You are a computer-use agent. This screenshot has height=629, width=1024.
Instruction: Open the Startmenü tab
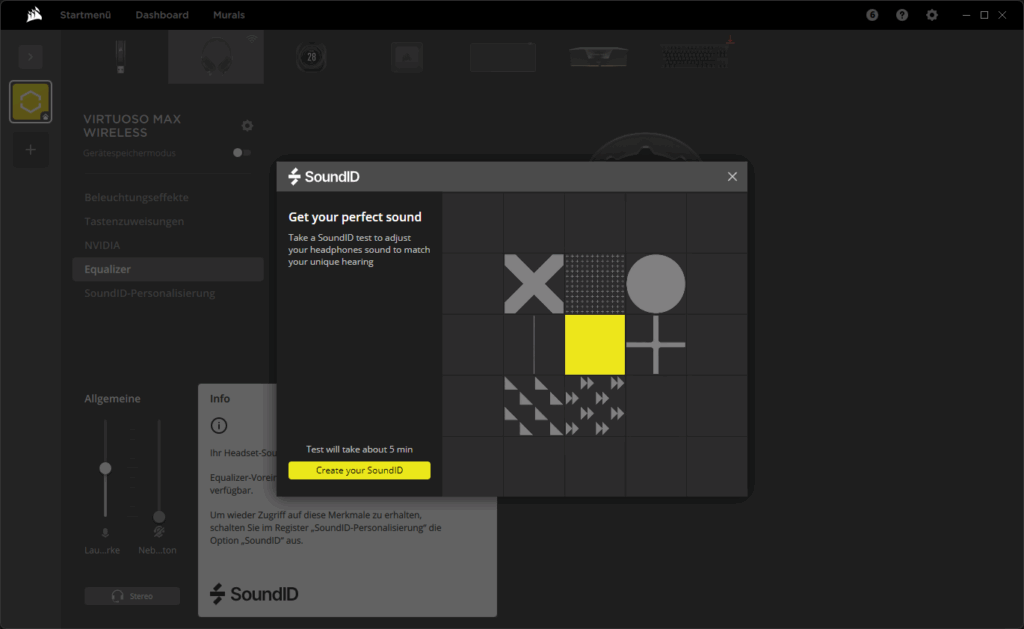[85, 15]
